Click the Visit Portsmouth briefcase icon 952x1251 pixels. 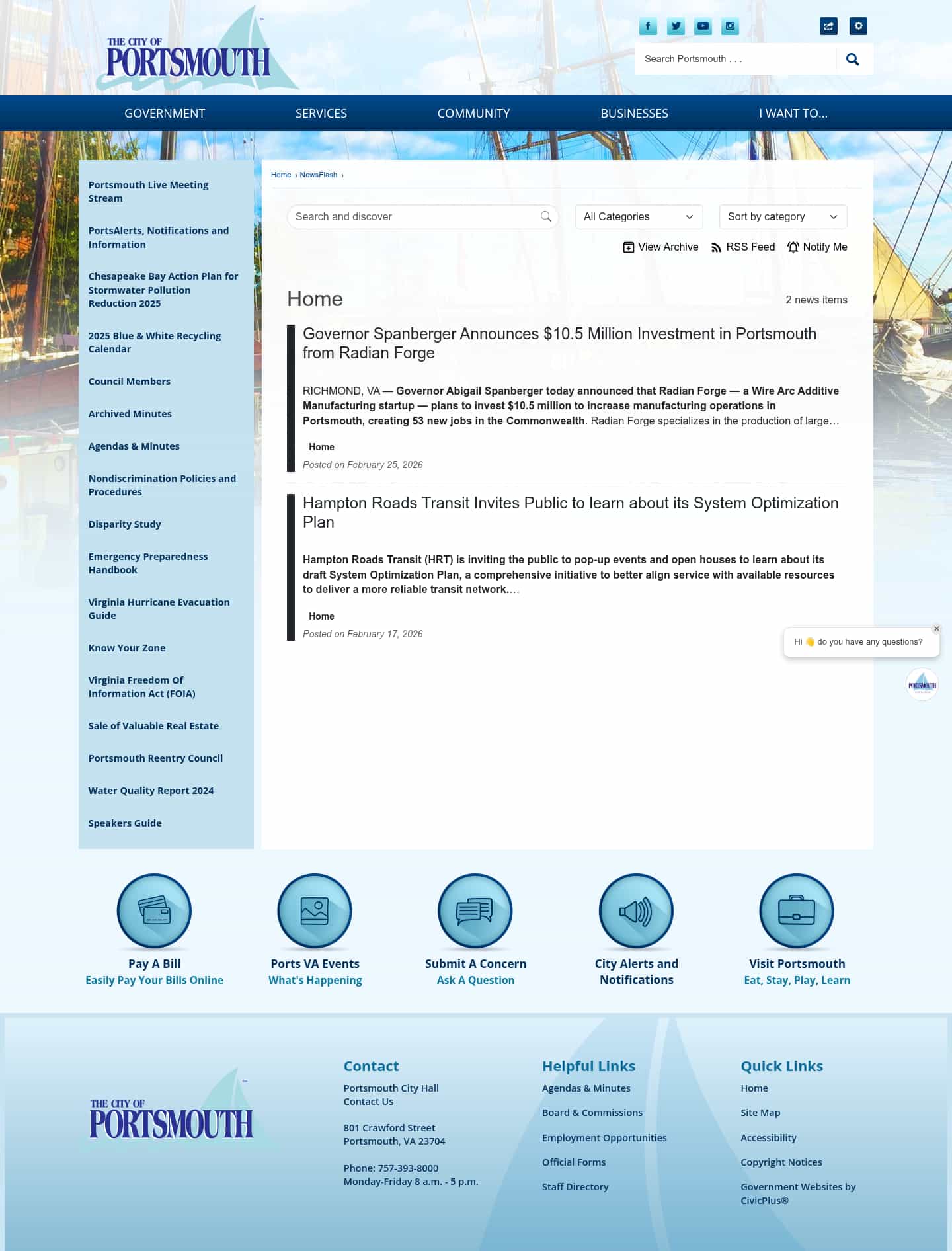[x=797, y=911]
